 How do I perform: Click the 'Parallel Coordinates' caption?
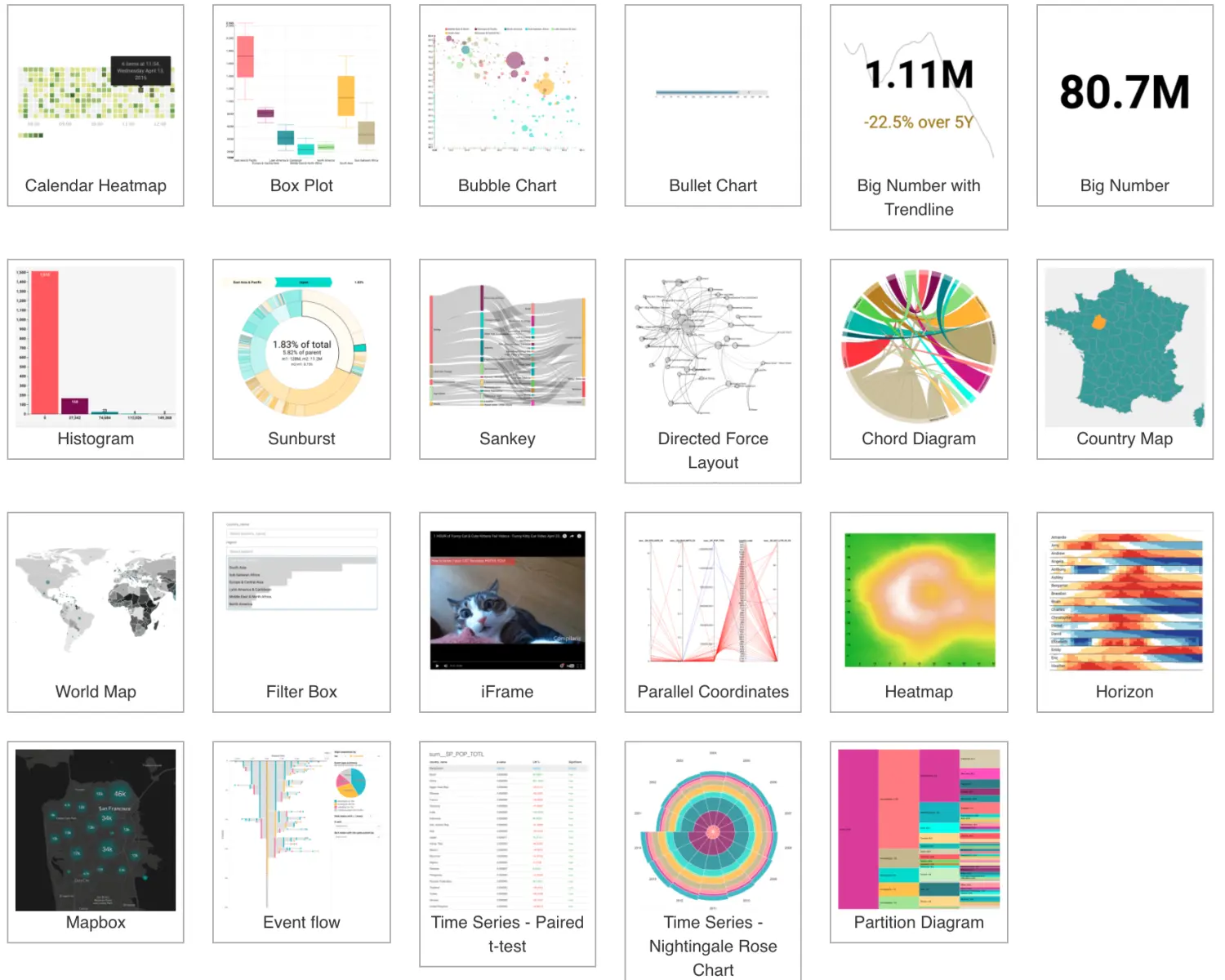pyautogui.click(x=713, y=692)
